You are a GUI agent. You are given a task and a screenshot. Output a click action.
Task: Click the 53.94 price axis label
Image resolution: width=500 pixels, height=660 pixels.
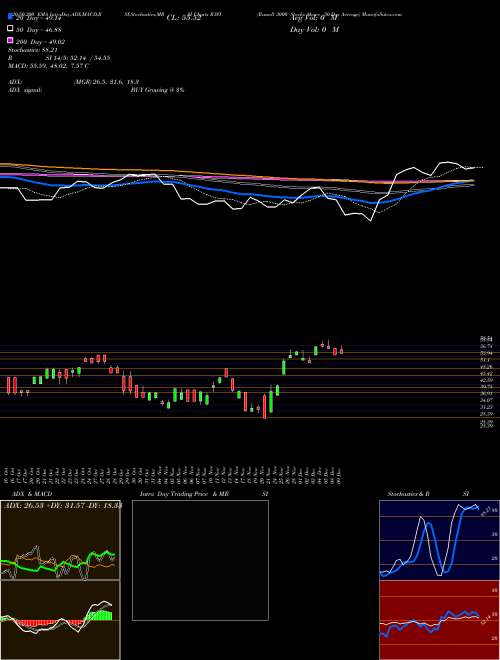point(486,353)
